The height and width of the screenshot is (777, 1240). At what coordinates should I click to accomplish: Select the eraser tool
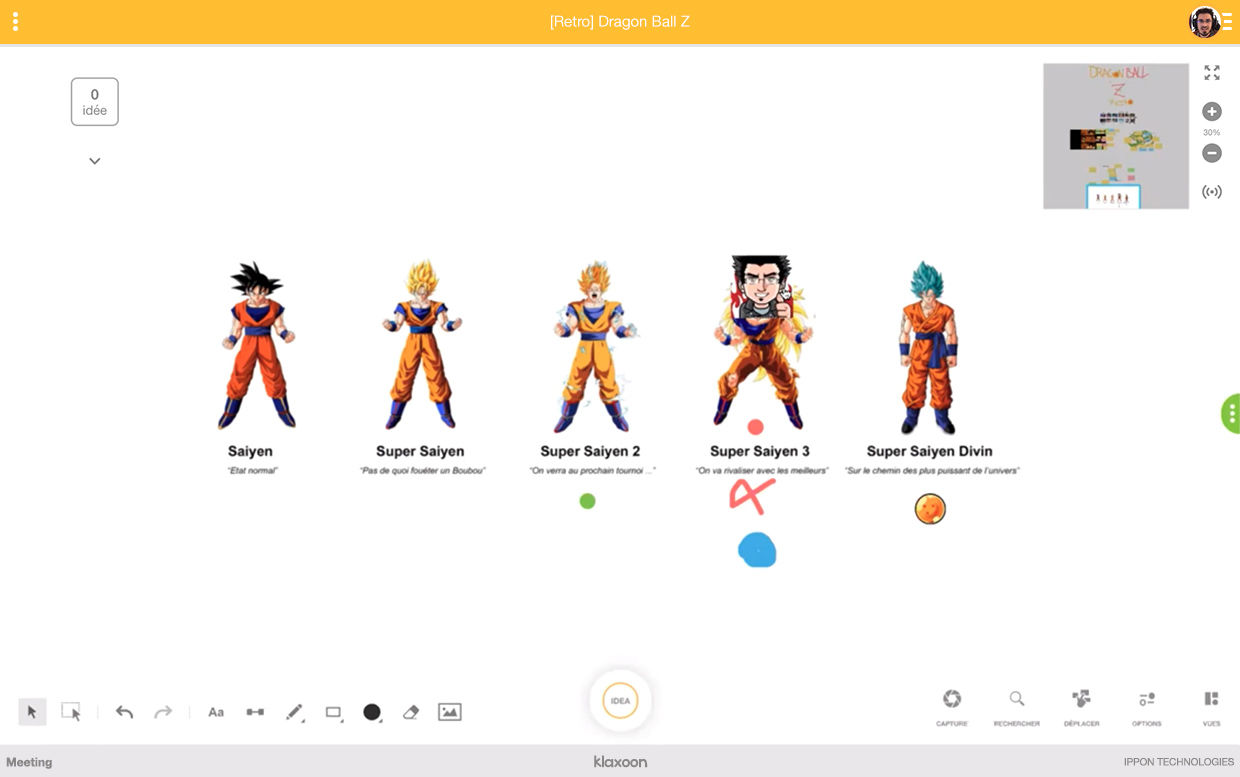[x=411, y=712]
